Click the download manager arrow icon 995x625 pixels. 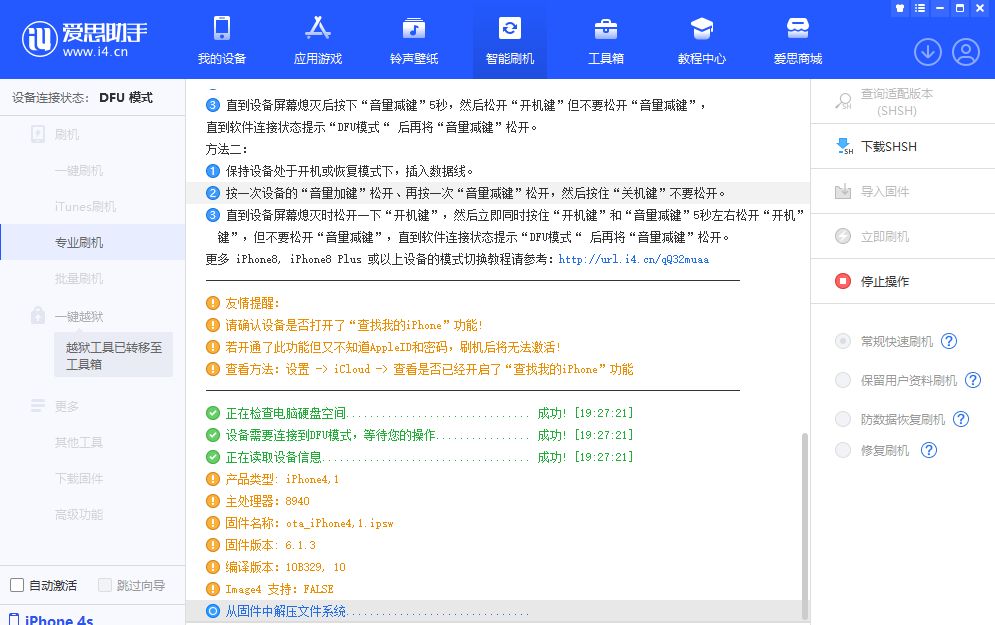coord(927,52)
